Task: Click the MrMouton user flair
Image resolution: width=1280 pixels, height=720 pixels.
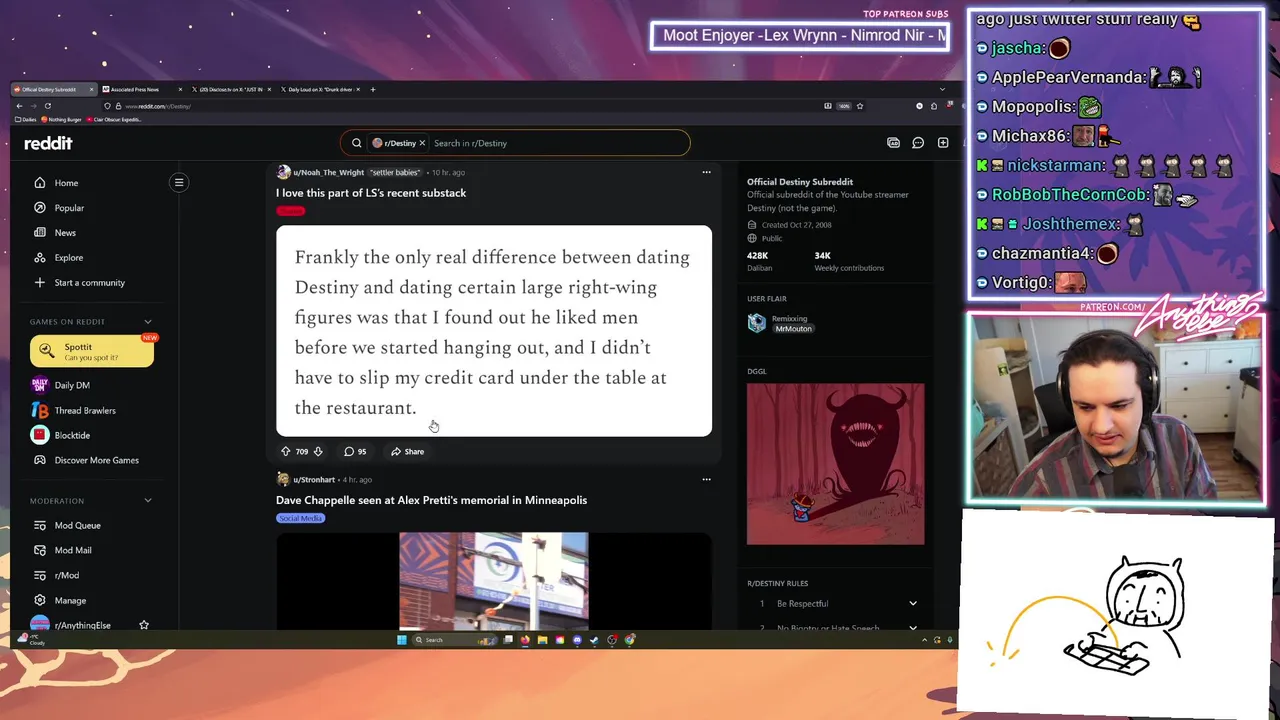Action: coord(793,328)
